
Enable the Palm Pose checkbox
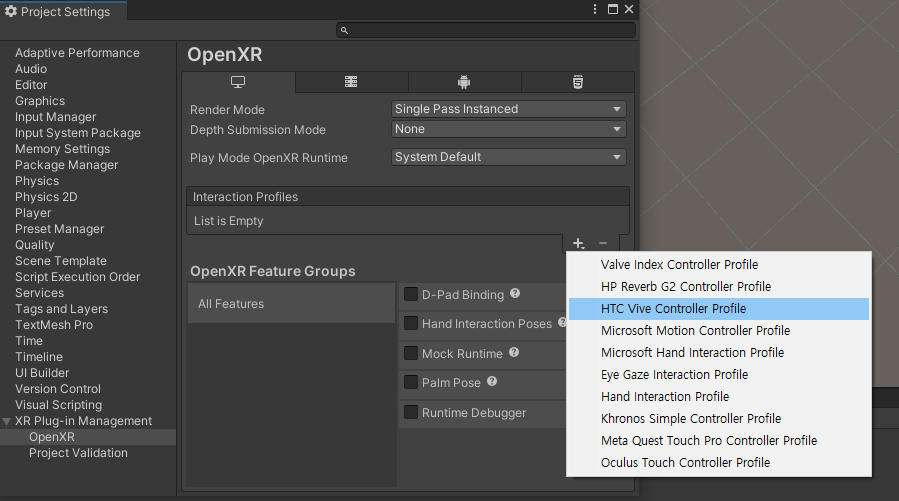[x=411, y=382]
